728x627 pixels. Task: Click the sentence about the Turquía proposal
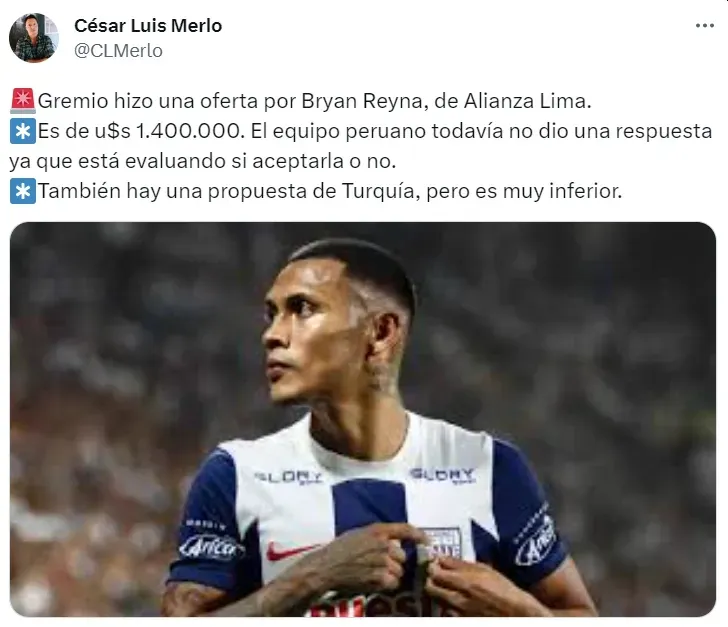(329, 191)
